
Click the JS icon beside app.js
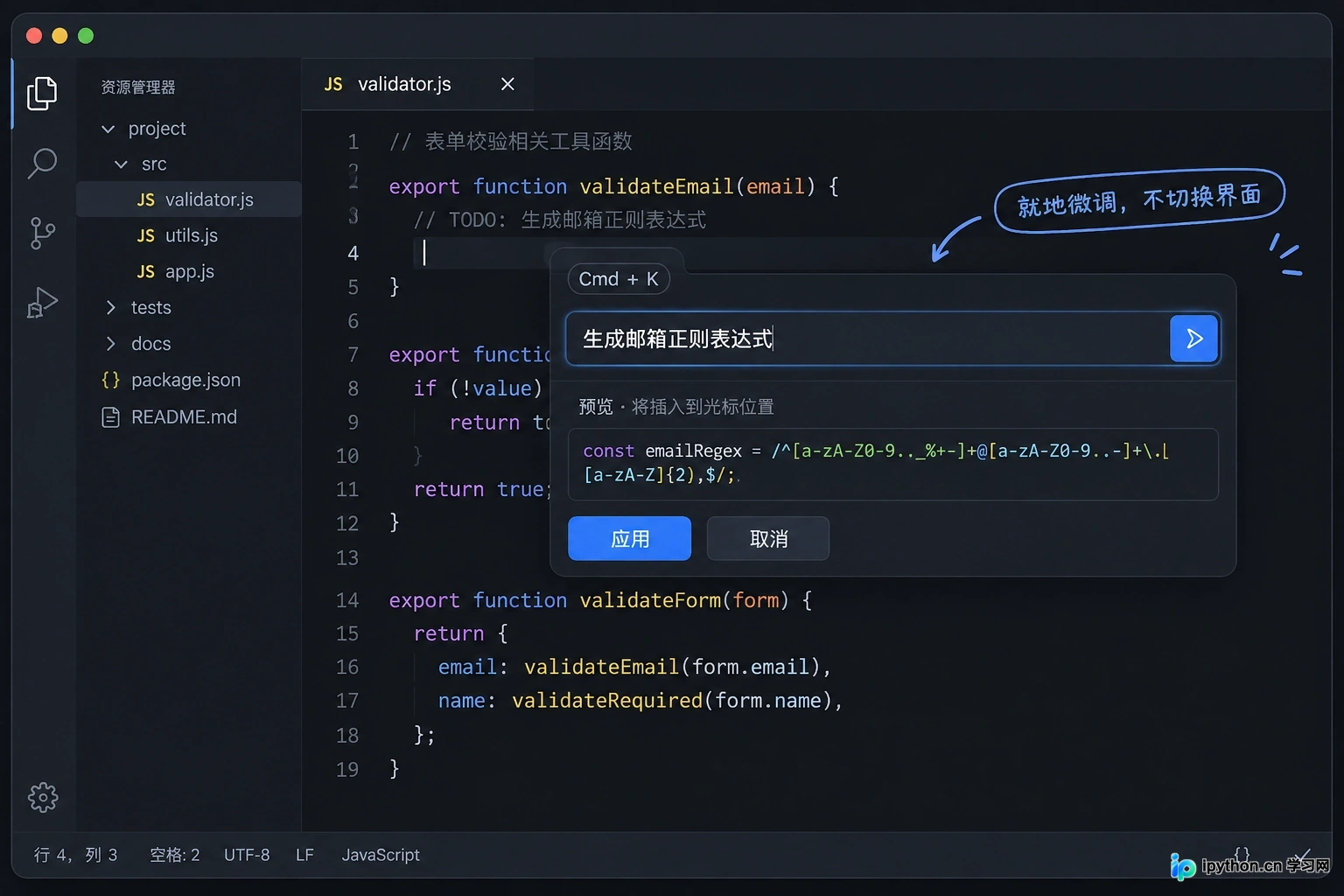coord(145,271)
